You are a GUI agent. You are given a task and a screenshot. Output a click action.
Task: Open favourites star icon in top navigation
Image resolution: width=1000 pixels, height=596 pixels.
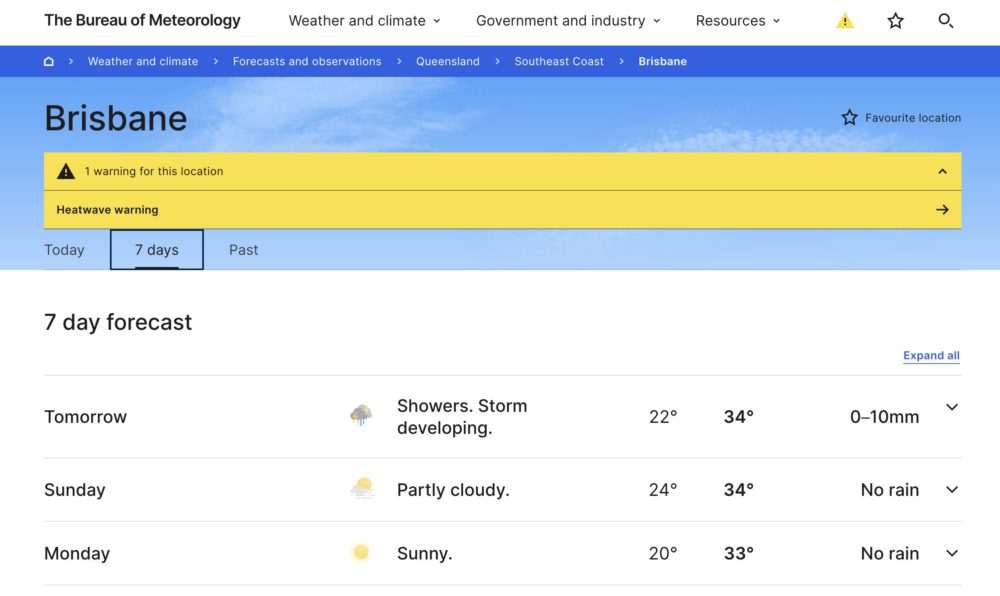[895, 21]
